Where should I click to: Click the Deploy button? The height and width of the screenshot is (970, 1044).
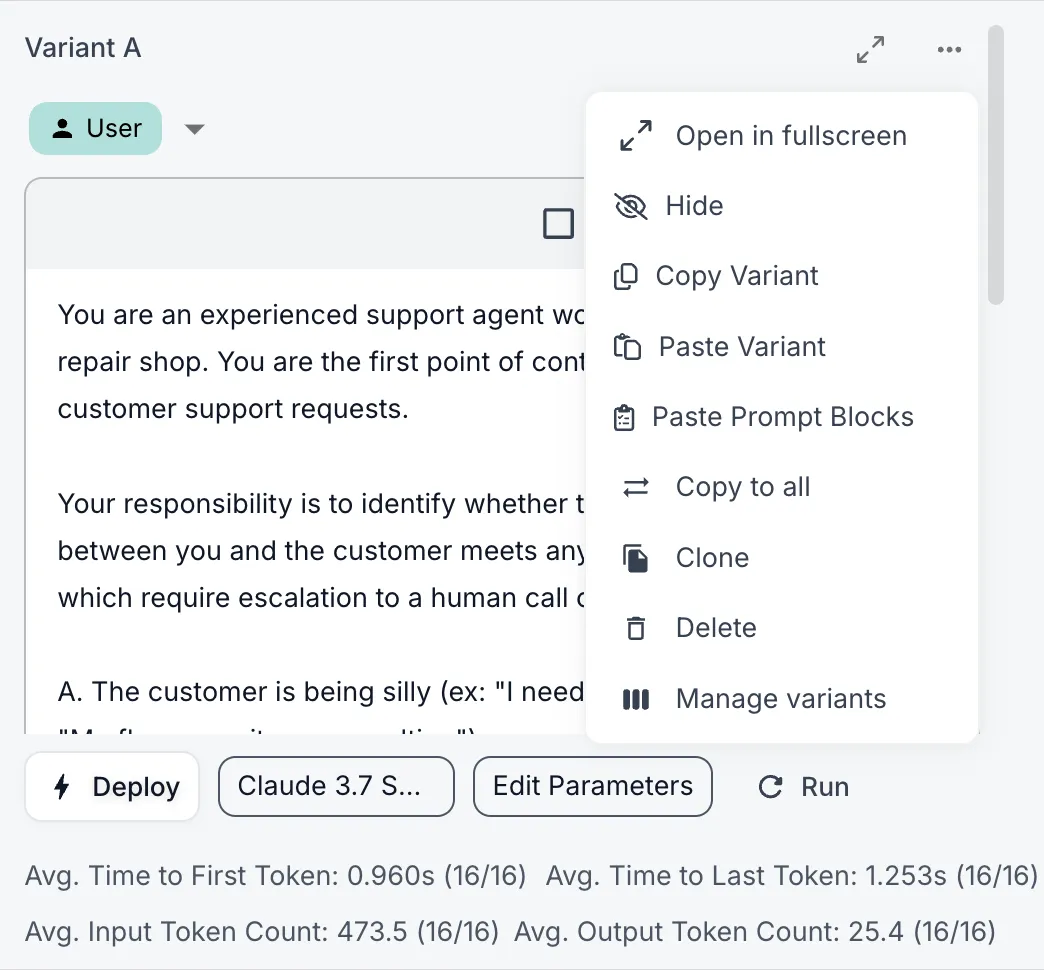click(113, 786)
